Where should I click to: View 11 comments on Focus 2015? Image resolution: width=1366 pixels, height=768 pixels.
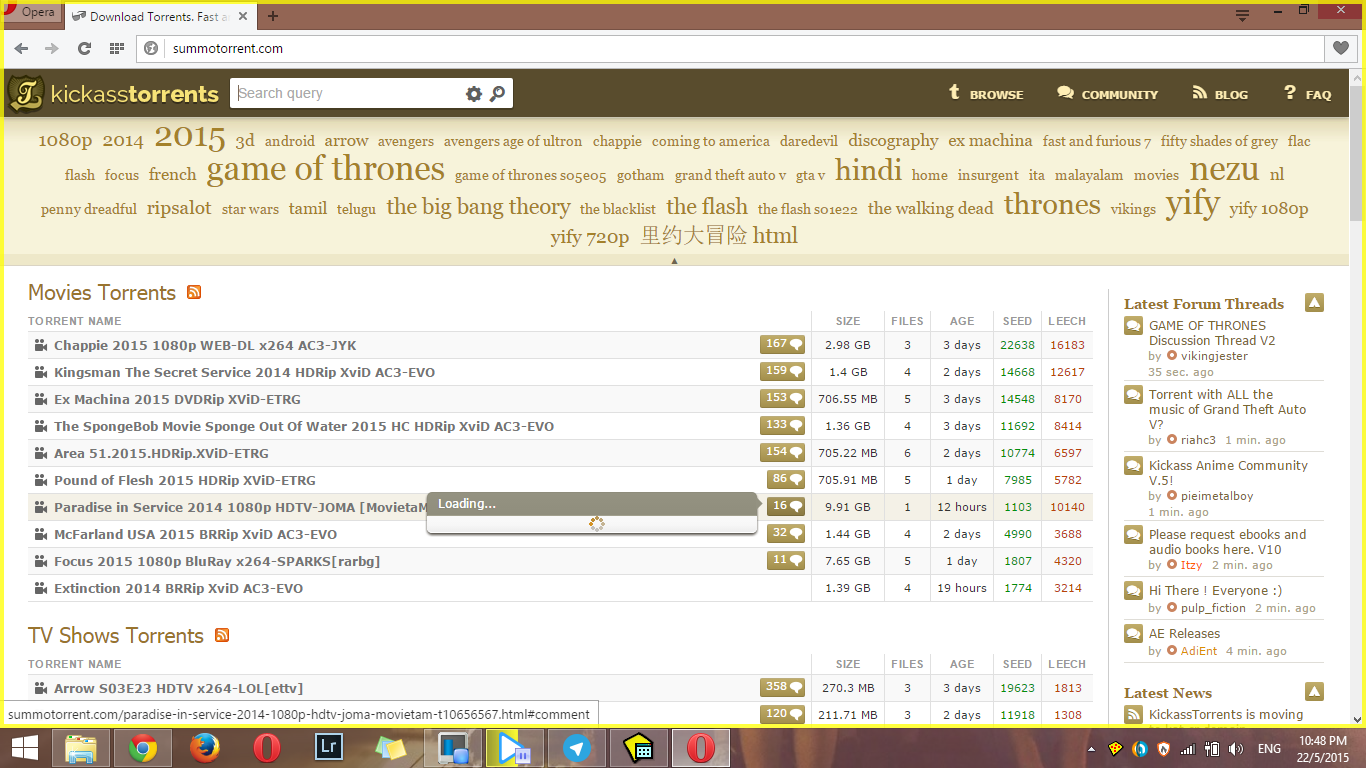pos(786,561)
